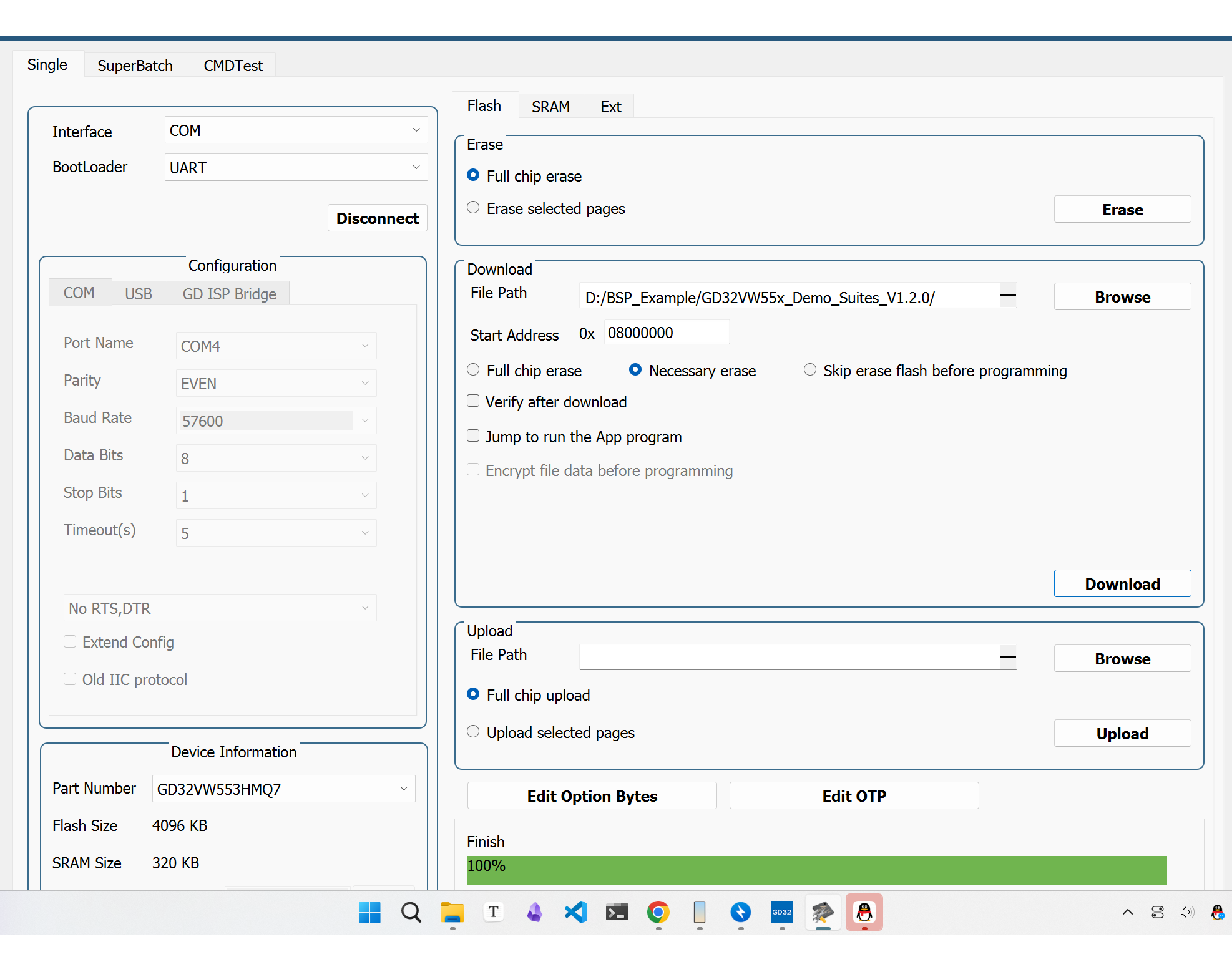Enable Verify after download checkbox

click(x=474, y=401)
